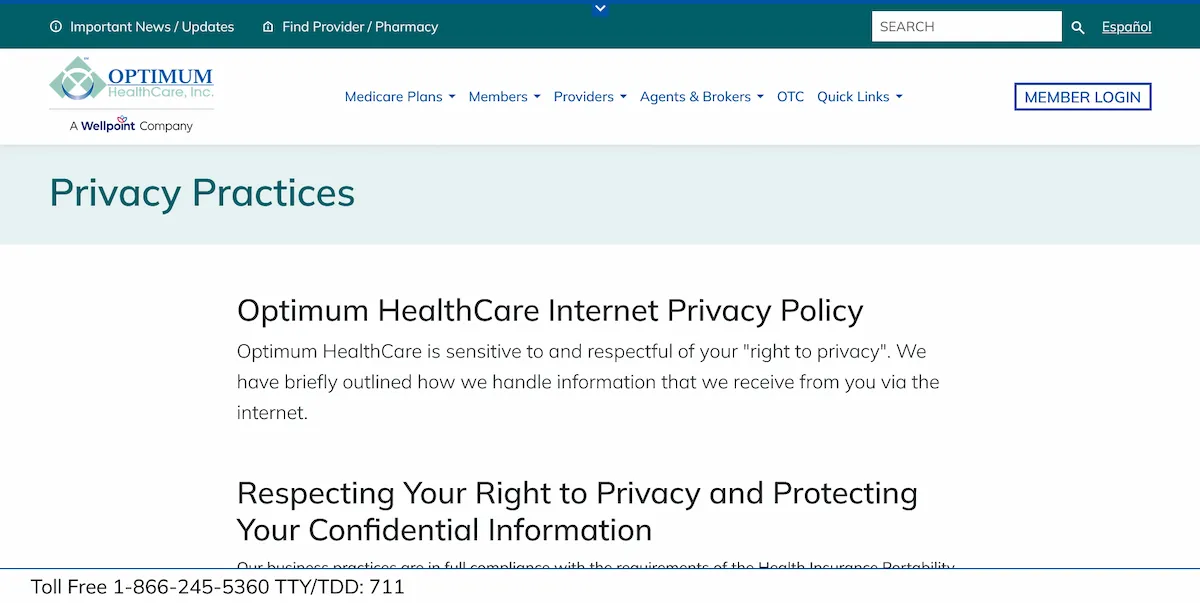Click the Find Provider home icon
The width and height of the screenshot is (1200, 603).
[x=268, y=27]
